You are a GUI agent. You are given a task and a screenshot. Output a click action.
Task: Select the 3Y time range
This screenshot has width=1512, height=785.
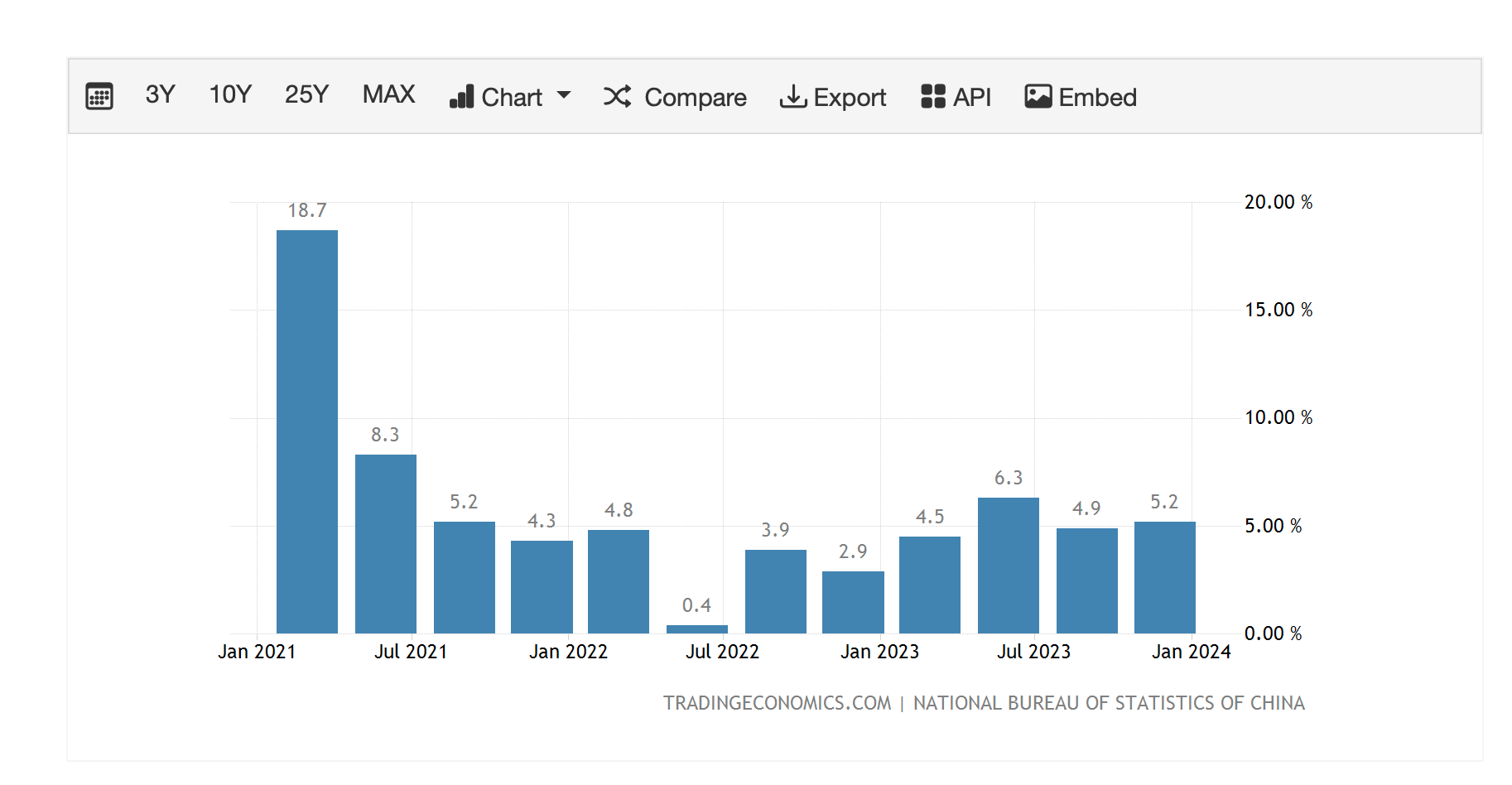pyautogui.click(x=160, y=95)
